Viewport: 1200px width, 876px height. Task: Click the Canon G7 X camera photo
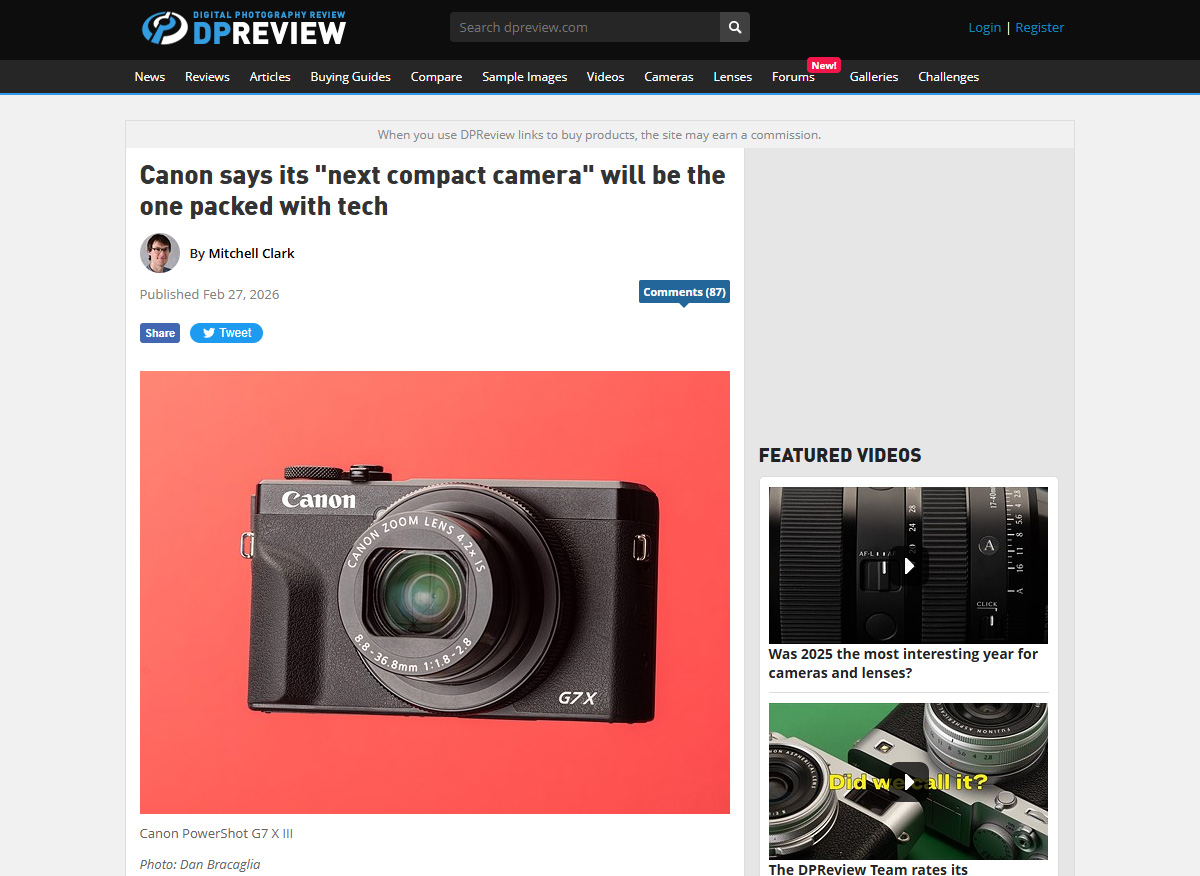click(435, 592)
